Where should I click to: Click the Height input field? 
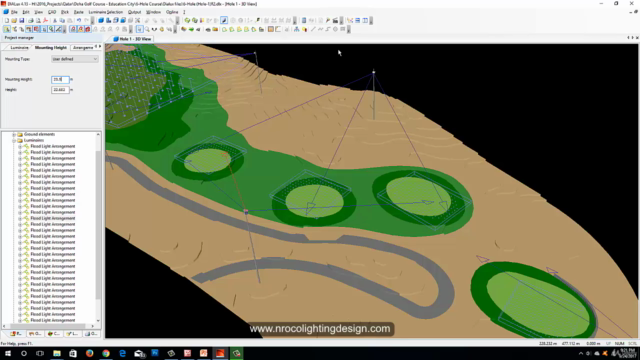pos(60,89)
